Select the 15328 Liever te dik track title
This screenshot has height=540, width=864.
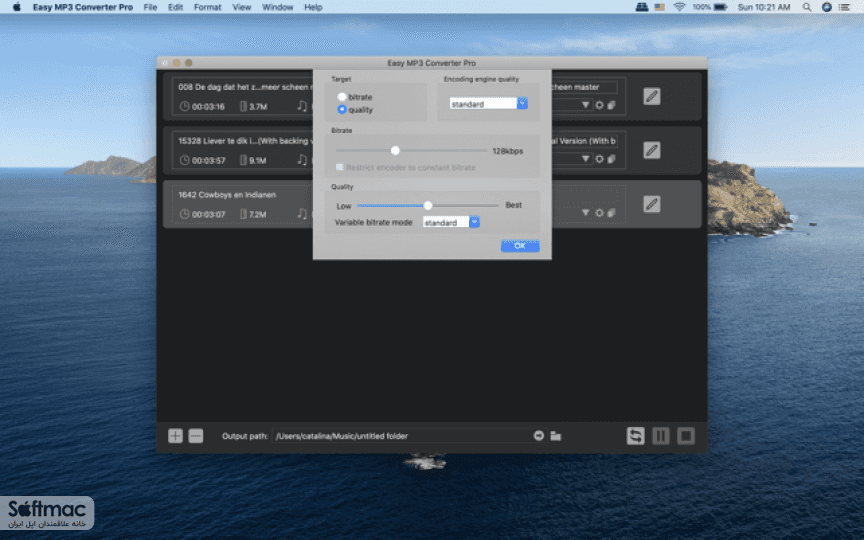245,141
